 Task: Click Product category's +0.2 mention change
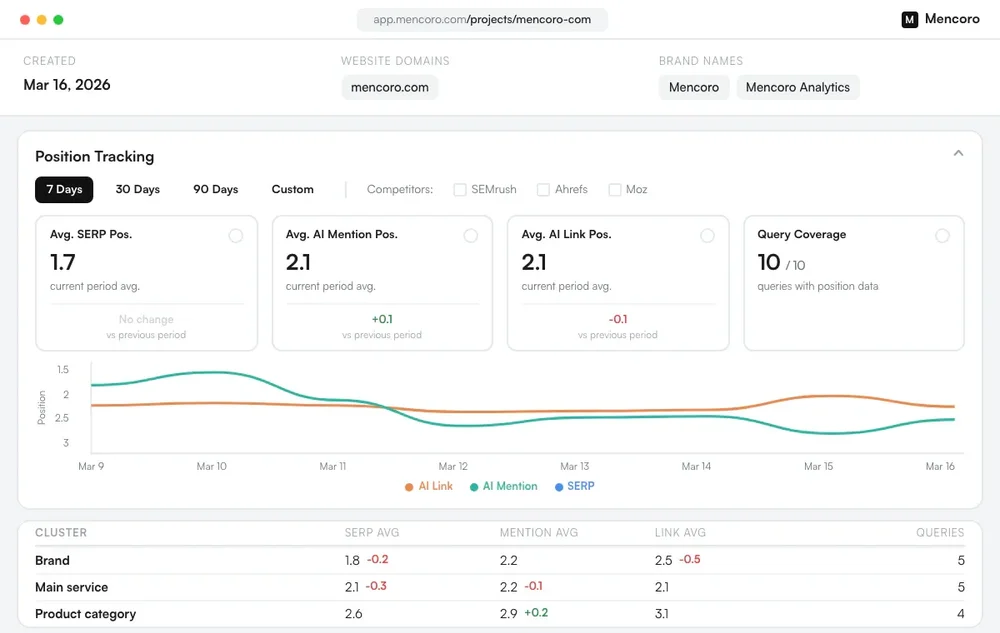coord(536,613)
